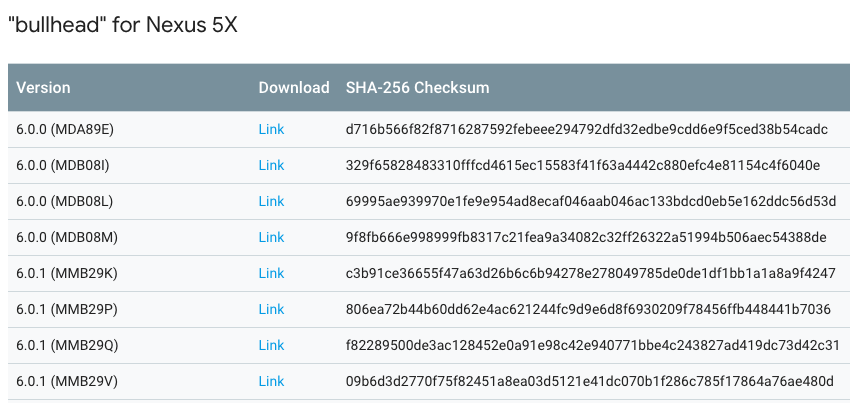Click the "bullhead" for Nexus 5X heading

[122, 24]
